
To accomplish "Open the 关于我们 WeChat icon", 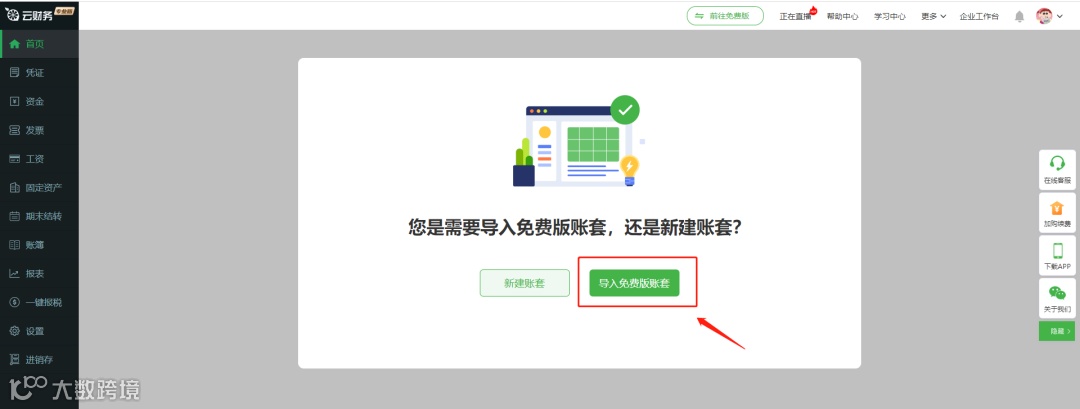I will coord(1057,293).
